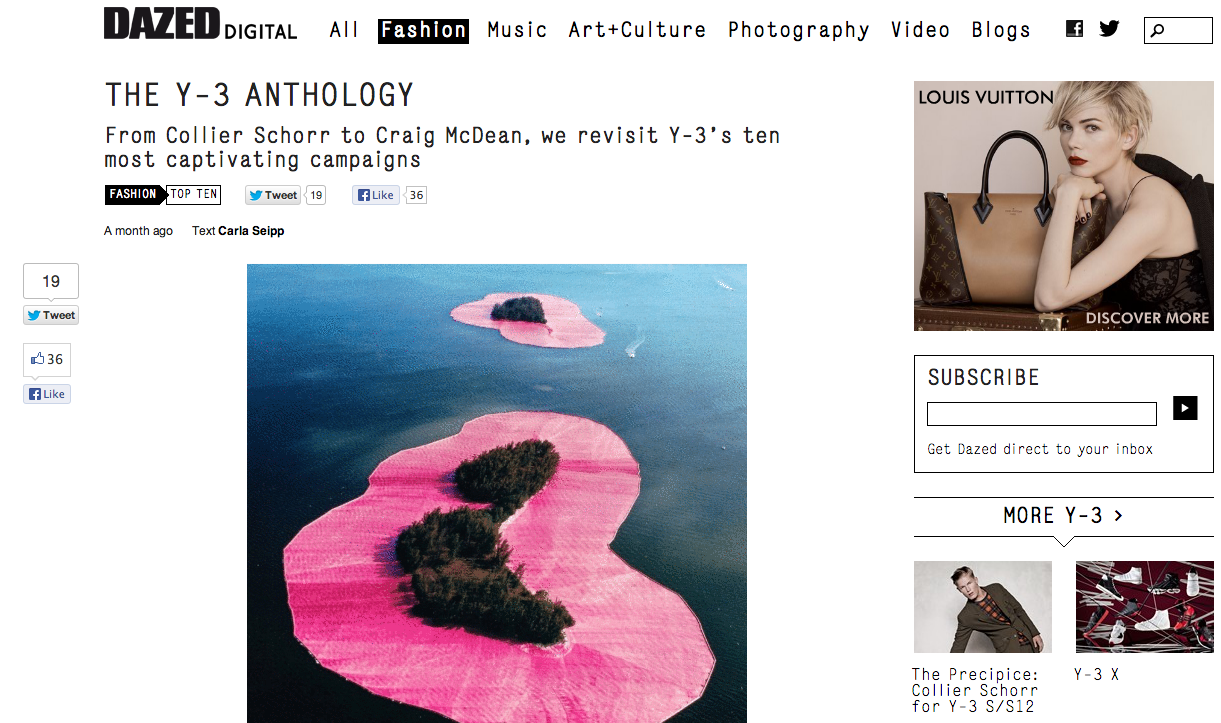The width and height of the screenshot is (1221, 723).
Task: Open the Video section
Action: (x=920, y=30)
